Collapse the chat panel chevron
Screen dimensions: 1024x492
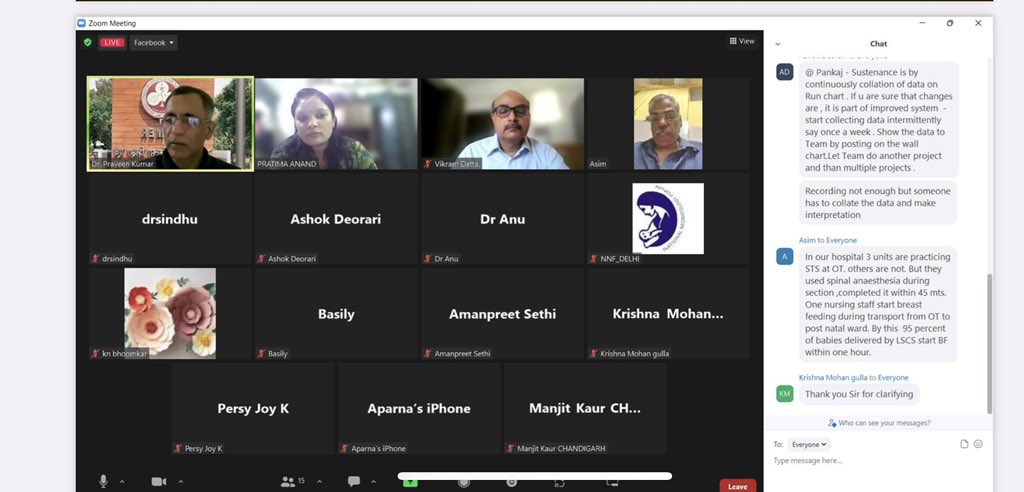tap(778, 44)
